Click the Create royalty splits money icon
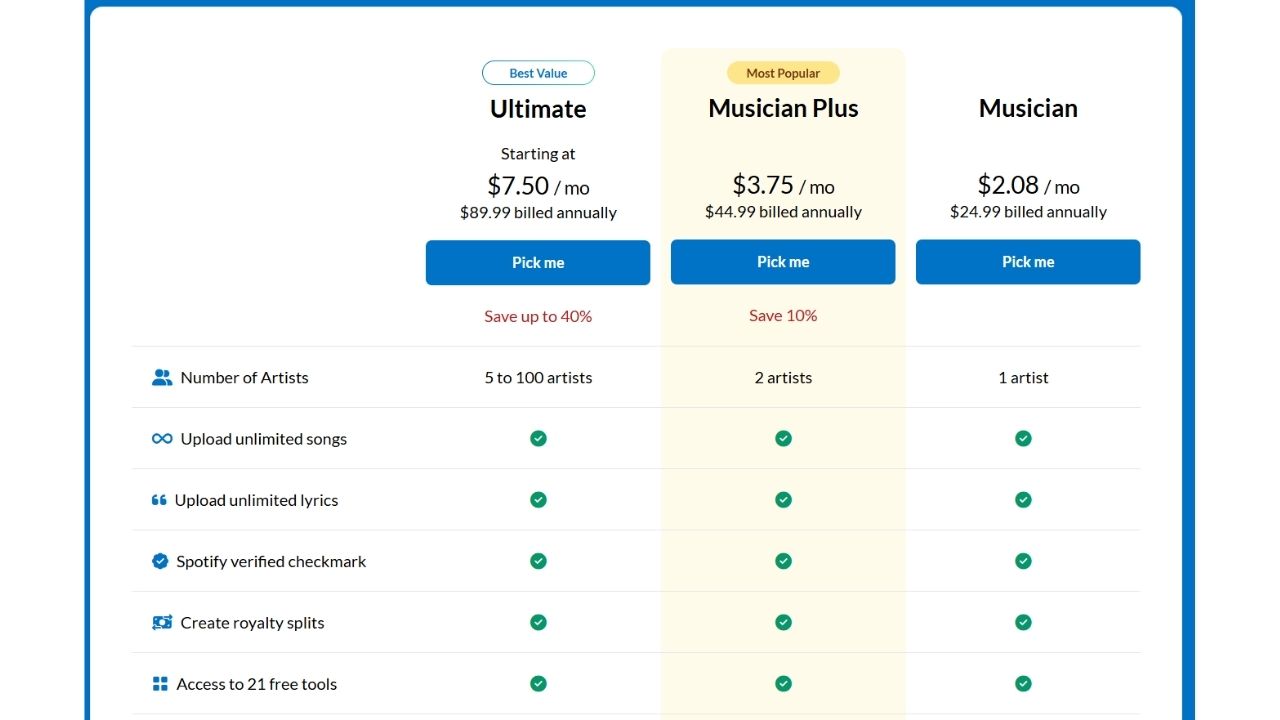1280x720 pixels. (x=161, y=622)
